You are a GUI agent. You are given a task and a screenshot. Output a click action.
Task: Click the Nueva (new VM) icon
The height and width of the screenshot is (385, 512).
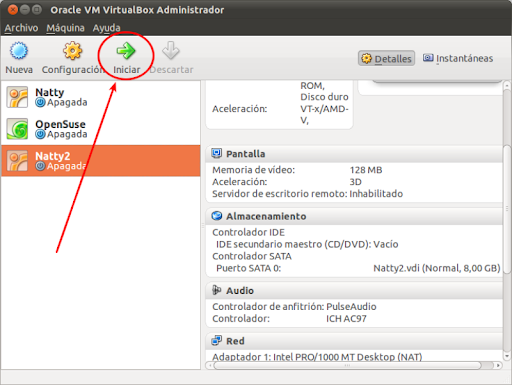click(x=19, y=51)
